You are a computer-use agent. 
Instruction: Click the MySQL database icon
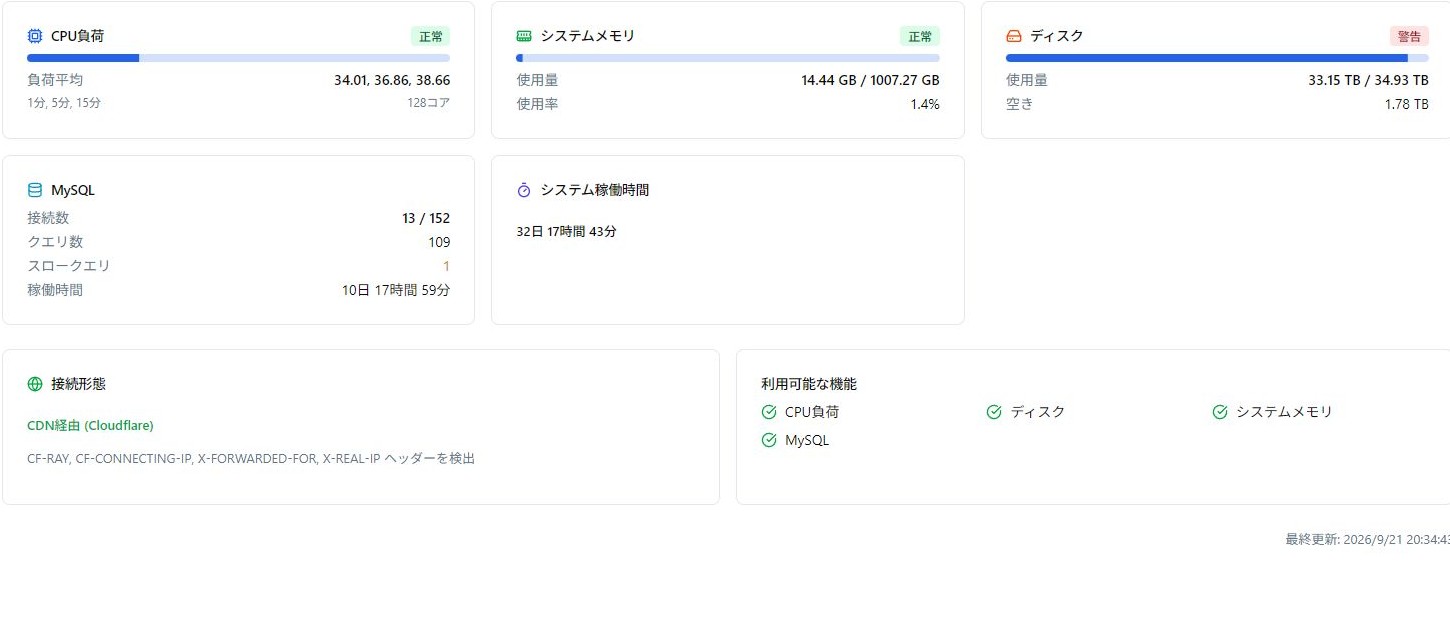tap(35, 190)
